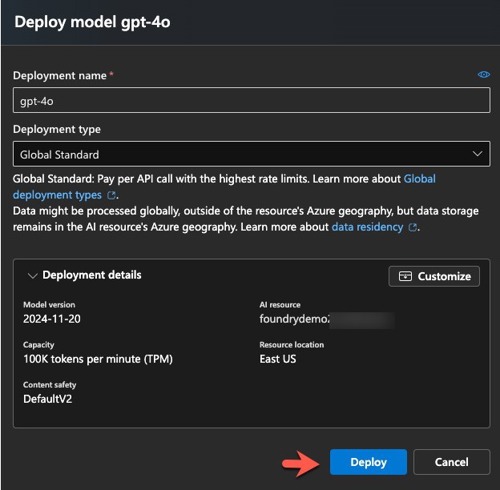Screen dimensions: 500x490
Task: Click the 100K tokens per minute value
Action: point(98,359)
